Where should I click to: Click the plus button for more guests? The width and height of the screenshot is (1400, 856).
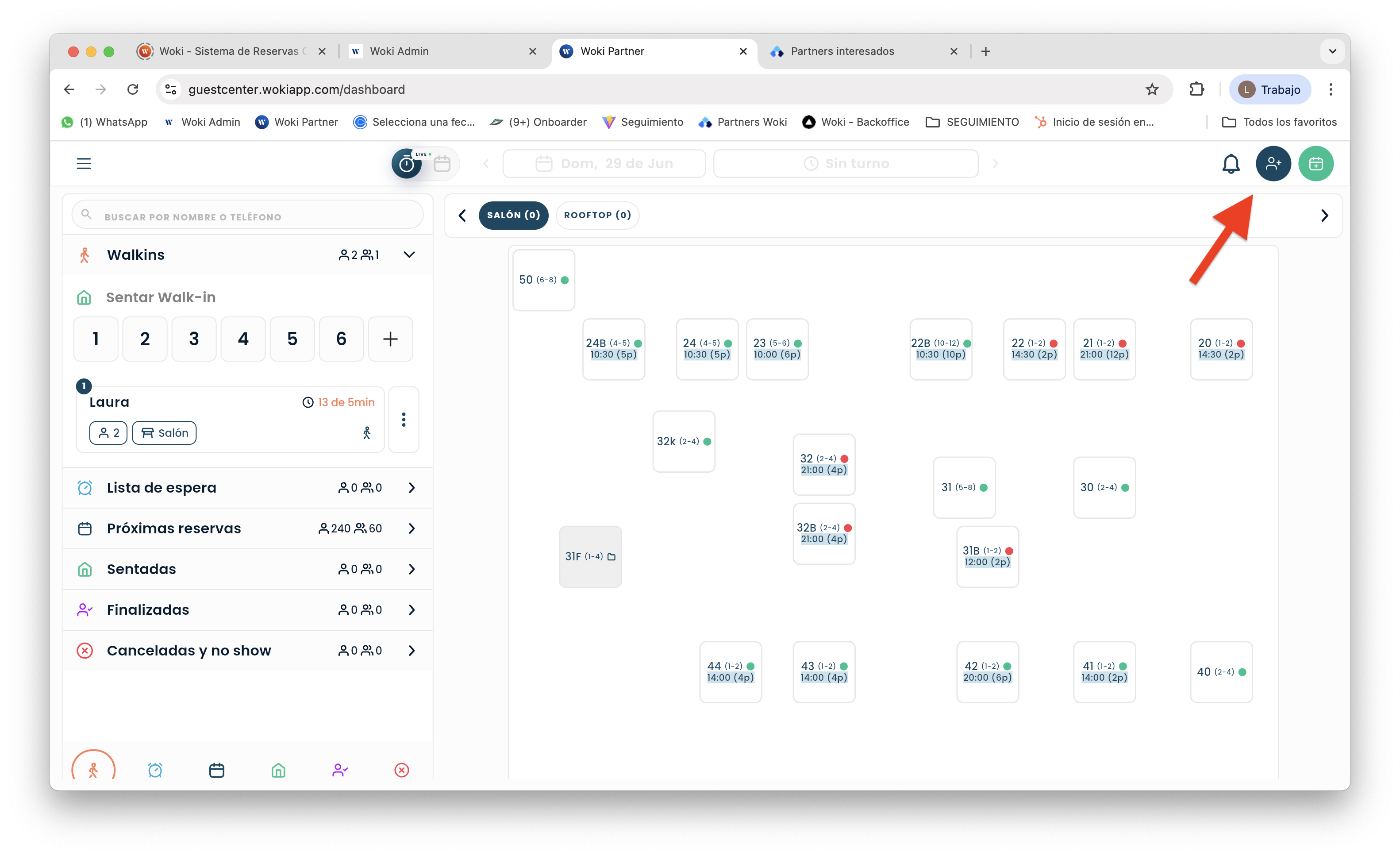pyautogui.click(x=390, y=339)
